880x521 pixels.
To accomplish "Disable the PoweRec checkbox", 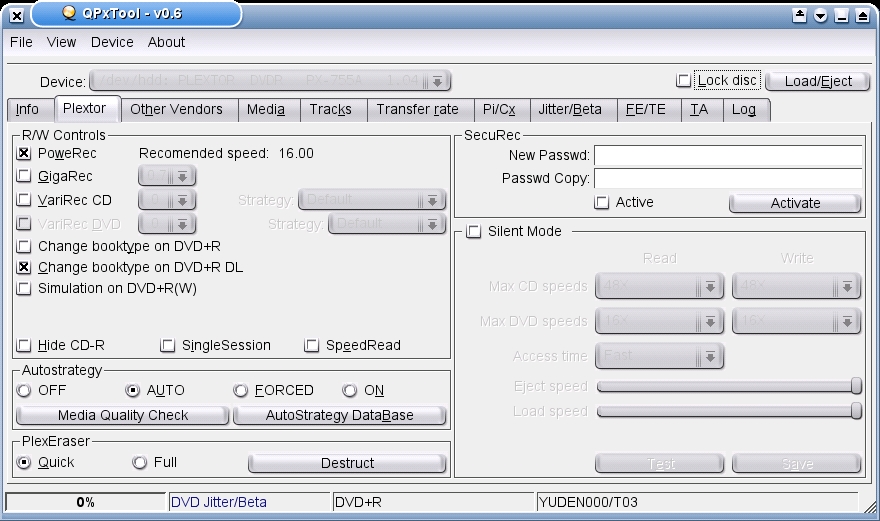I will (24, 153).
